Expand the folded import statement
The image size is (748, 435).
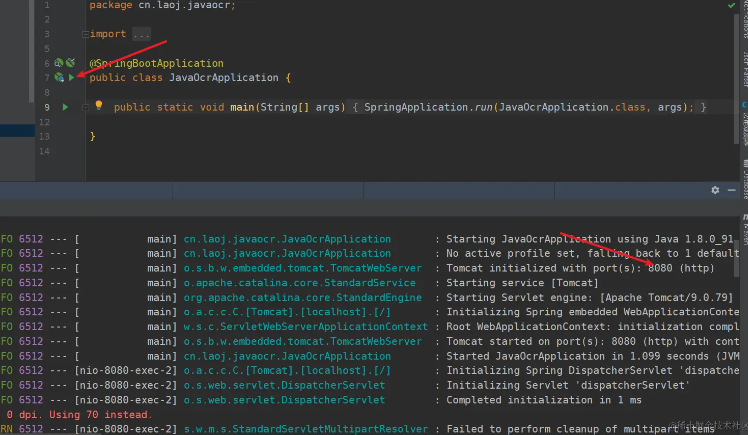click(85, 34)
